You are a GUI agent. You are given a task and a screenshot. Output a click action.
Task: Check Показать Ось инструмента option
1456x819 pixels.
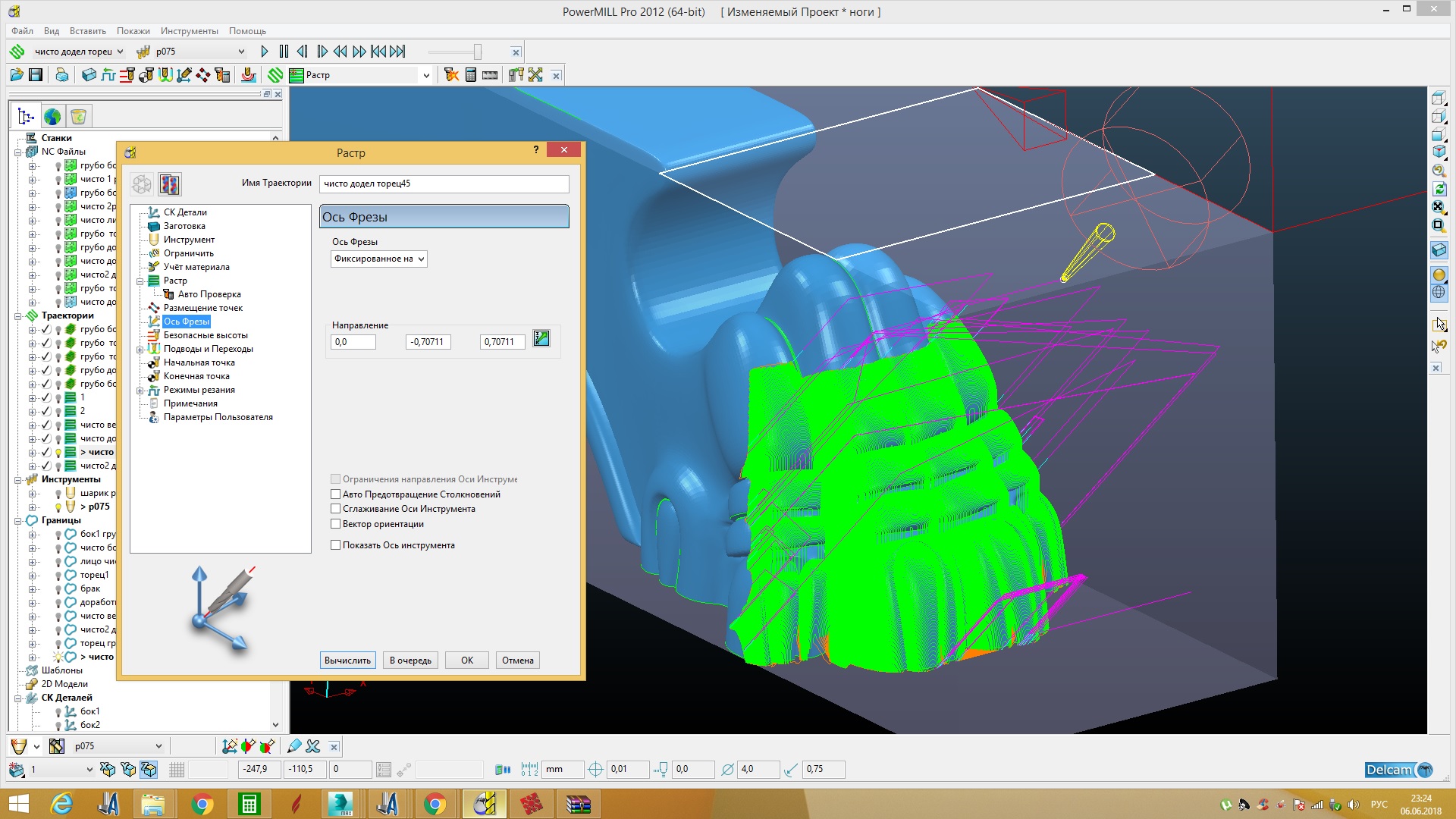click(x=335, y=545)
